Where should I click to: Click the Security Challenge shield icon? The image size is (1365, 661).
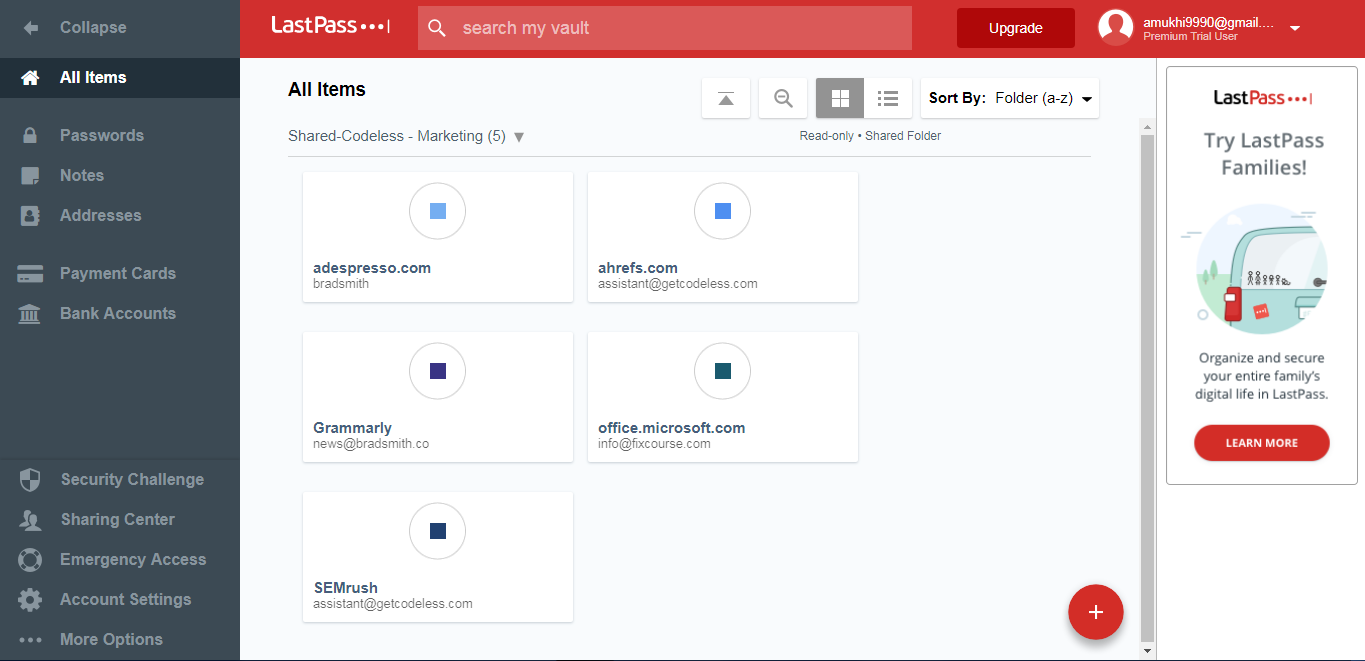click(x=31, y=480)
